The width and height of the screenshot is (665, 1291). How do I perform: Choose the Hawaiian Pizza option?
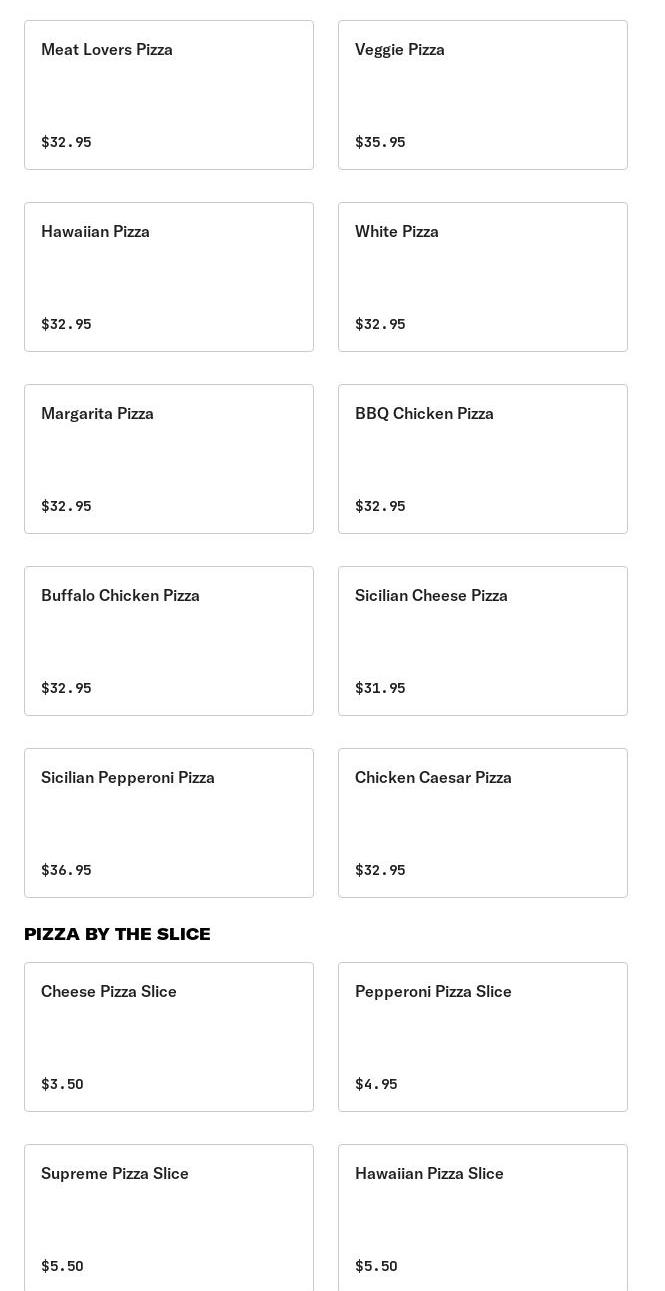point(168,276)
